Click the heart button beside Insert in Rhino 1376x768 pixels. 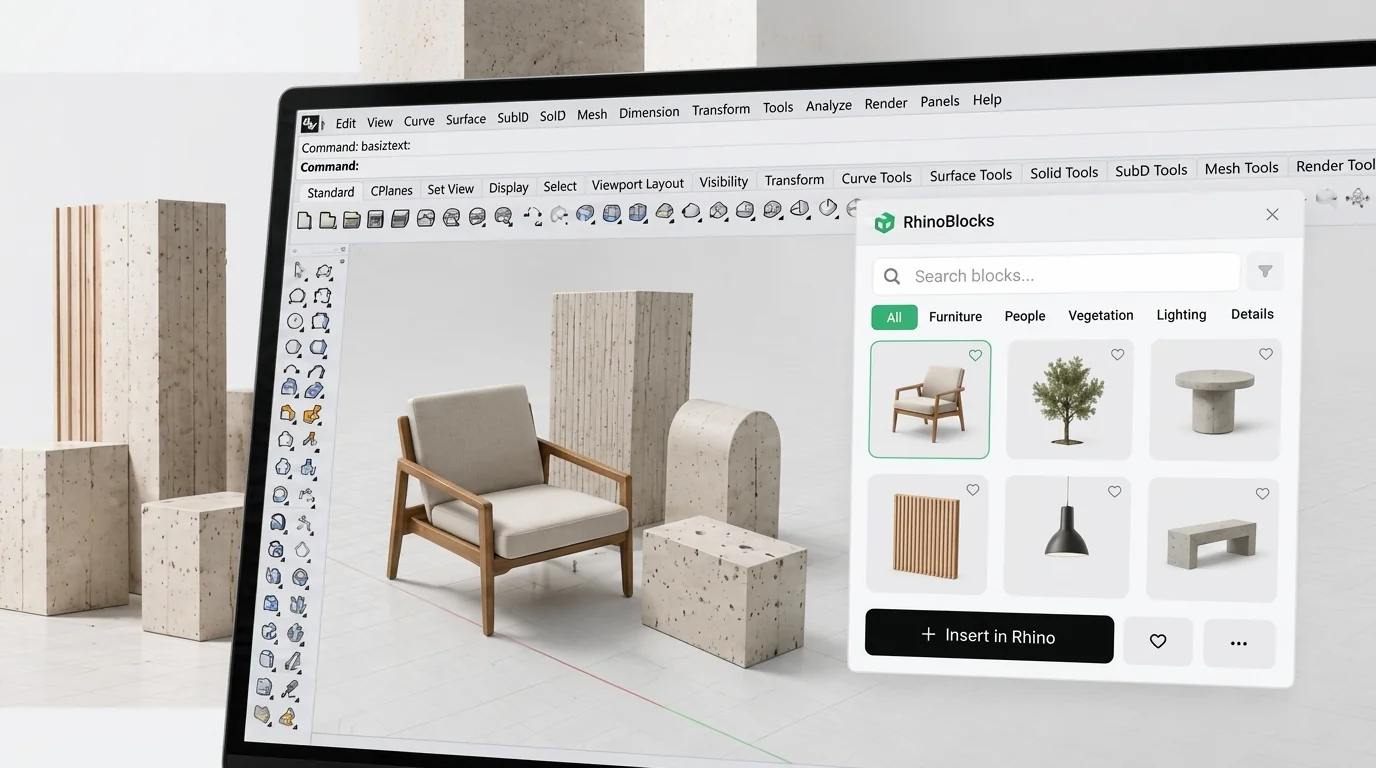pyautogui.click(x=1158, y=641)
